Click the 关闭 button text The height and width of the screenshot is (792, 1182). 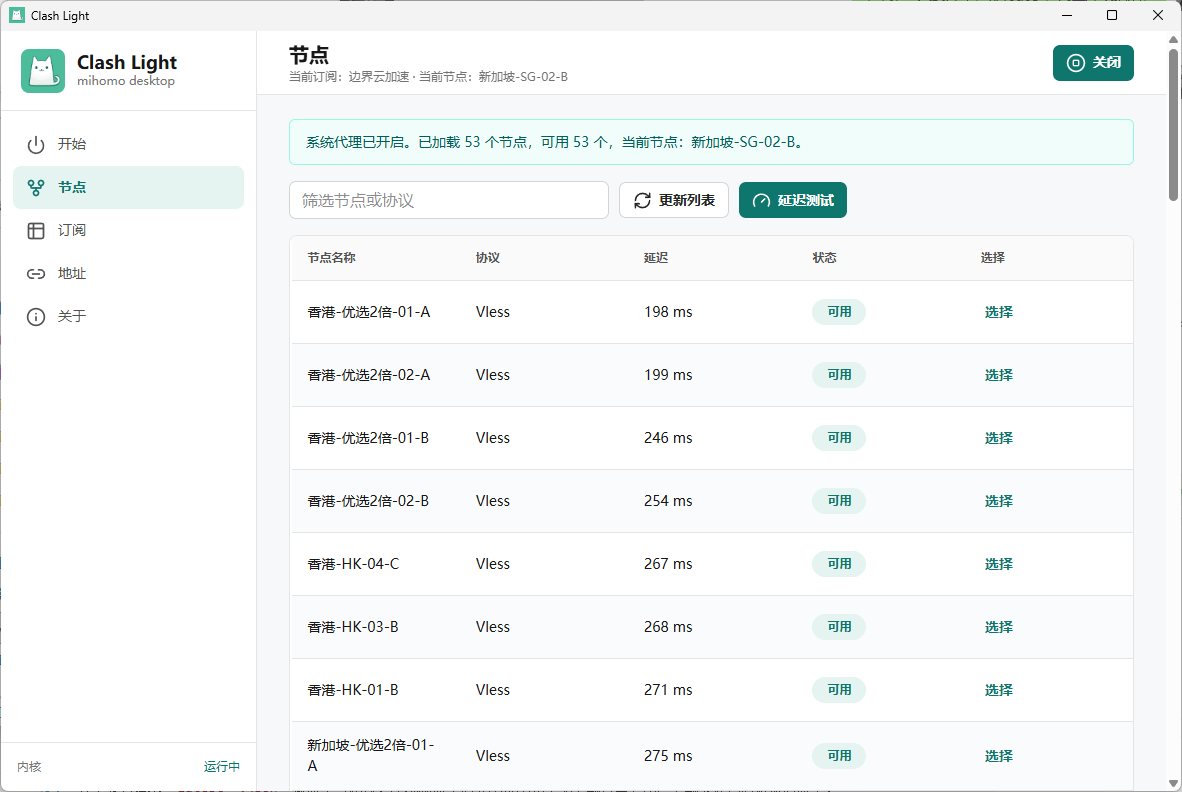(x=1107, y=63)
